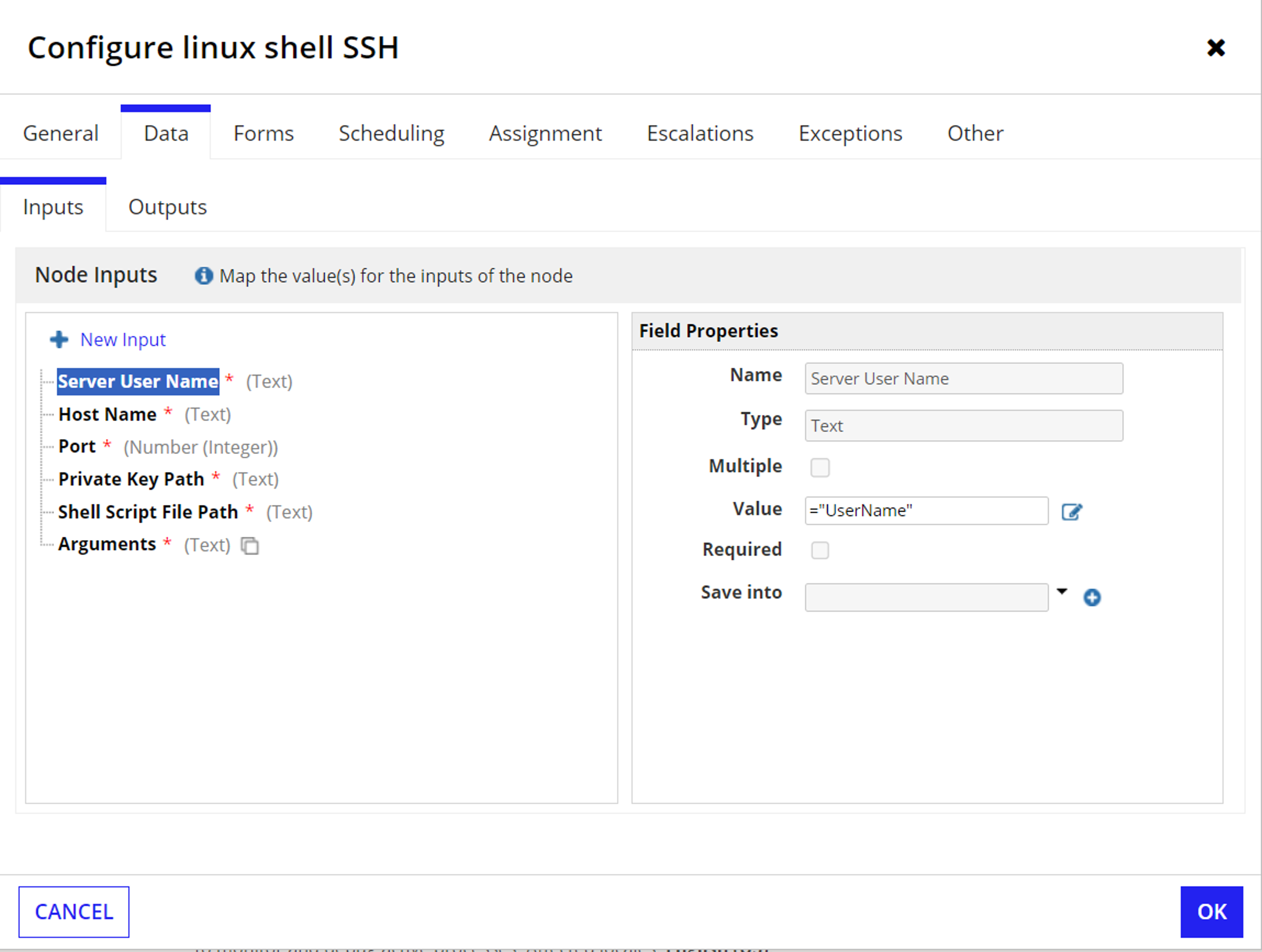Click the CANCEL button
This screenshot has width=1262, height=952.
pyautogui.click(x=74, y=912)
